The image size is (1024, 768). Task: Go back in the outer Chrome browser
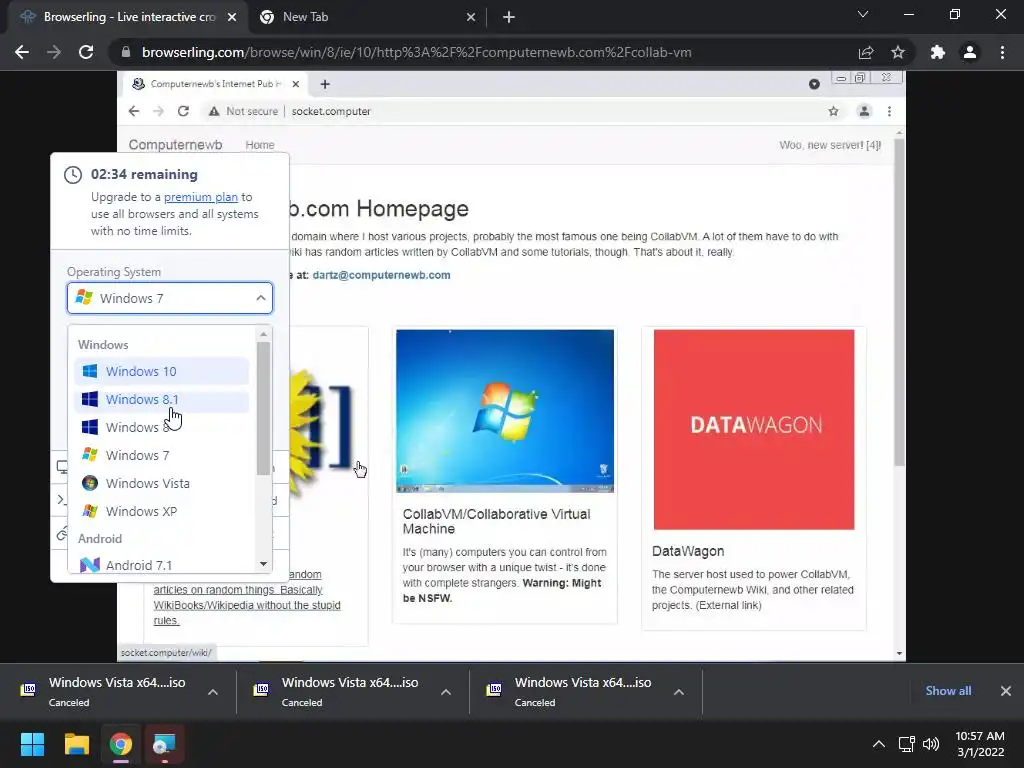click(x=22, y=52)
